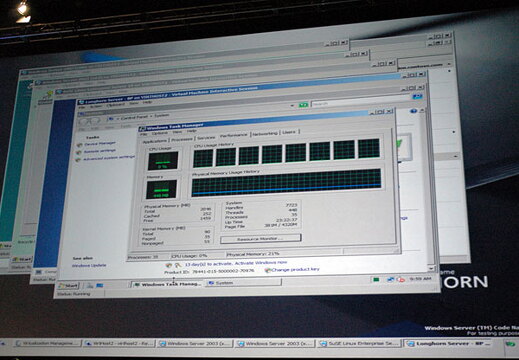Click the red security alert tray icon

(401, 279)
